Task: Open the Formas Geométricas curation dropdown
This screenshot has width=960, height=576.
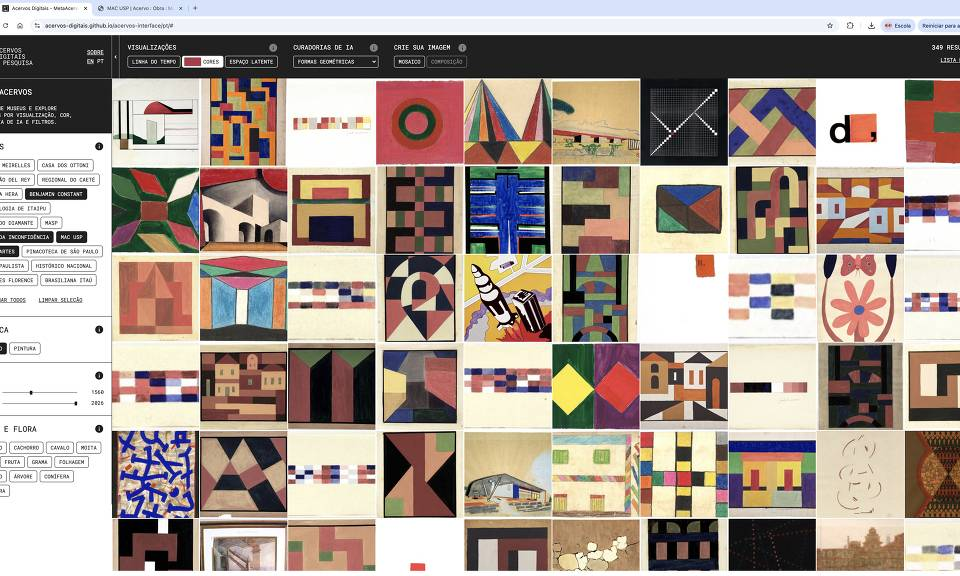Action: 336,62
